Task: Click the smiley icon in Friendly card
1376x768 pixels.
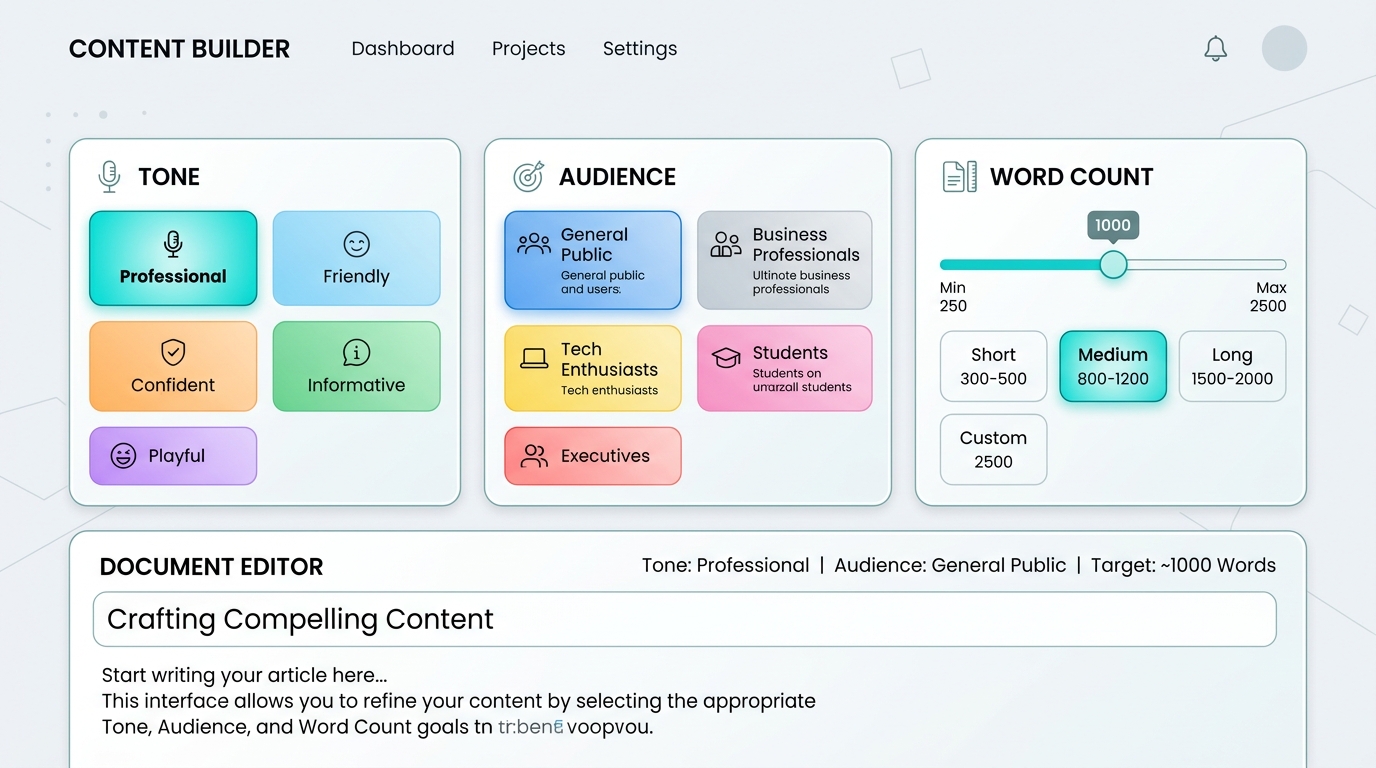Action: (356, 244)
